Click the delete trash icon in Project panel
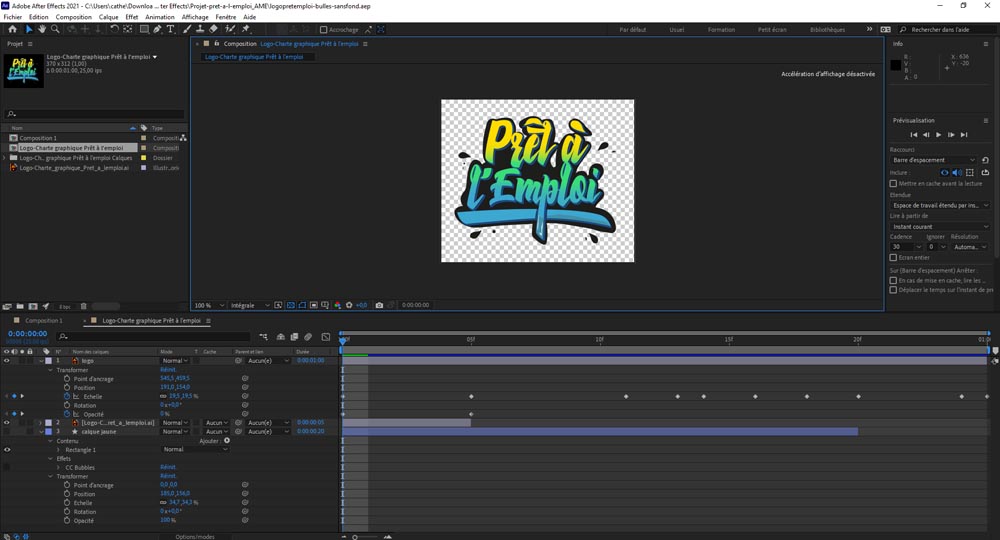Image resolution: width=1000 pixels, height=540 pixels. (x=84, y=307)
